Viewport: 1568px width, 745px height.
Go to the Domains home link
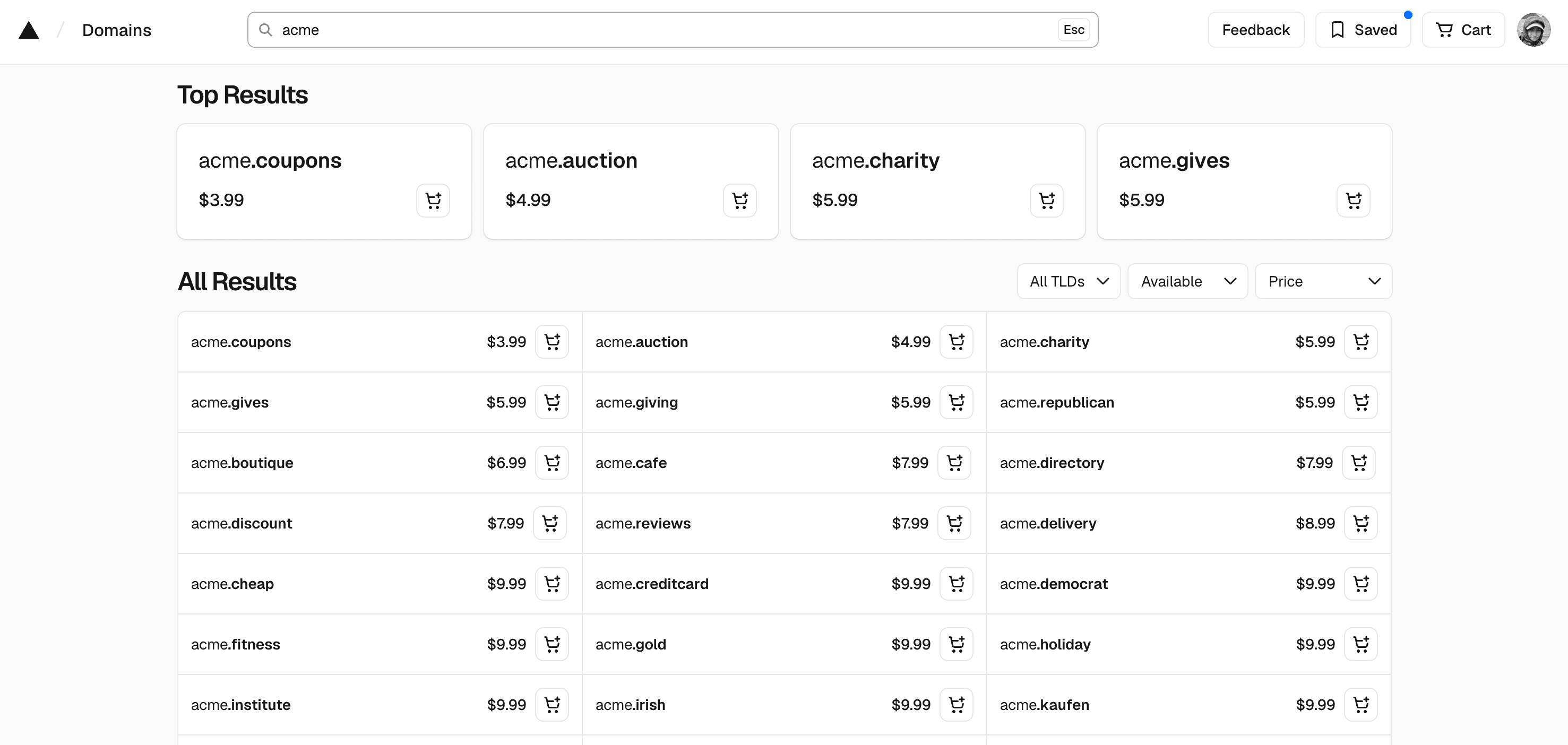tap(116, 30)
